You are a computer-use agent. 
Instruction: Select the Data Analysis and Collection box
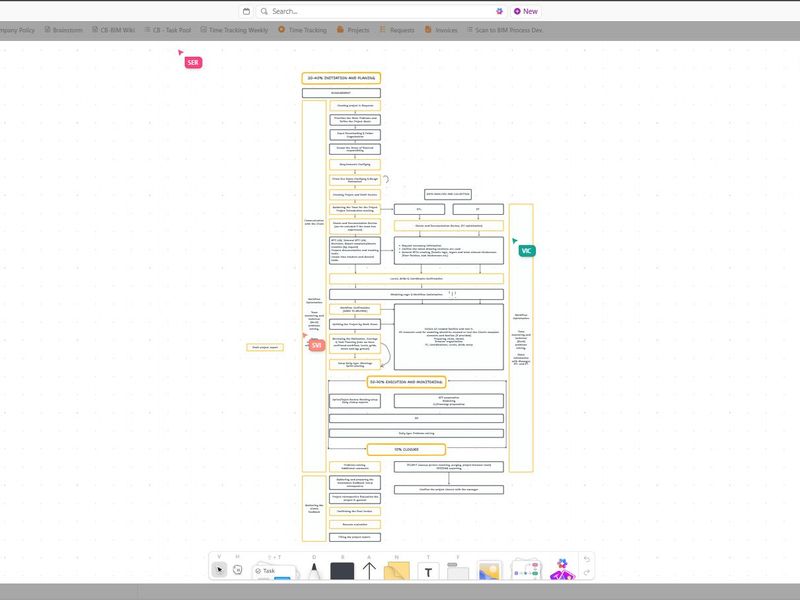click(448, 194)
